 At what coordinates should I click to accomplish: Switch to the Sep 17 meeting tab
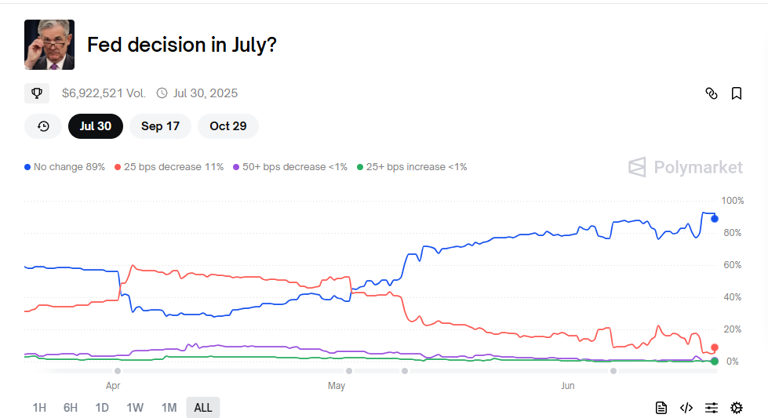(x=160, y=126)
